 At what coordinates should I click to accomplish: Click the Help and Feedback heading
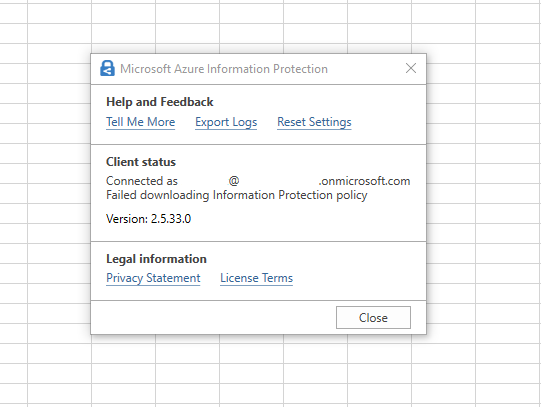[x=160, y=102]
